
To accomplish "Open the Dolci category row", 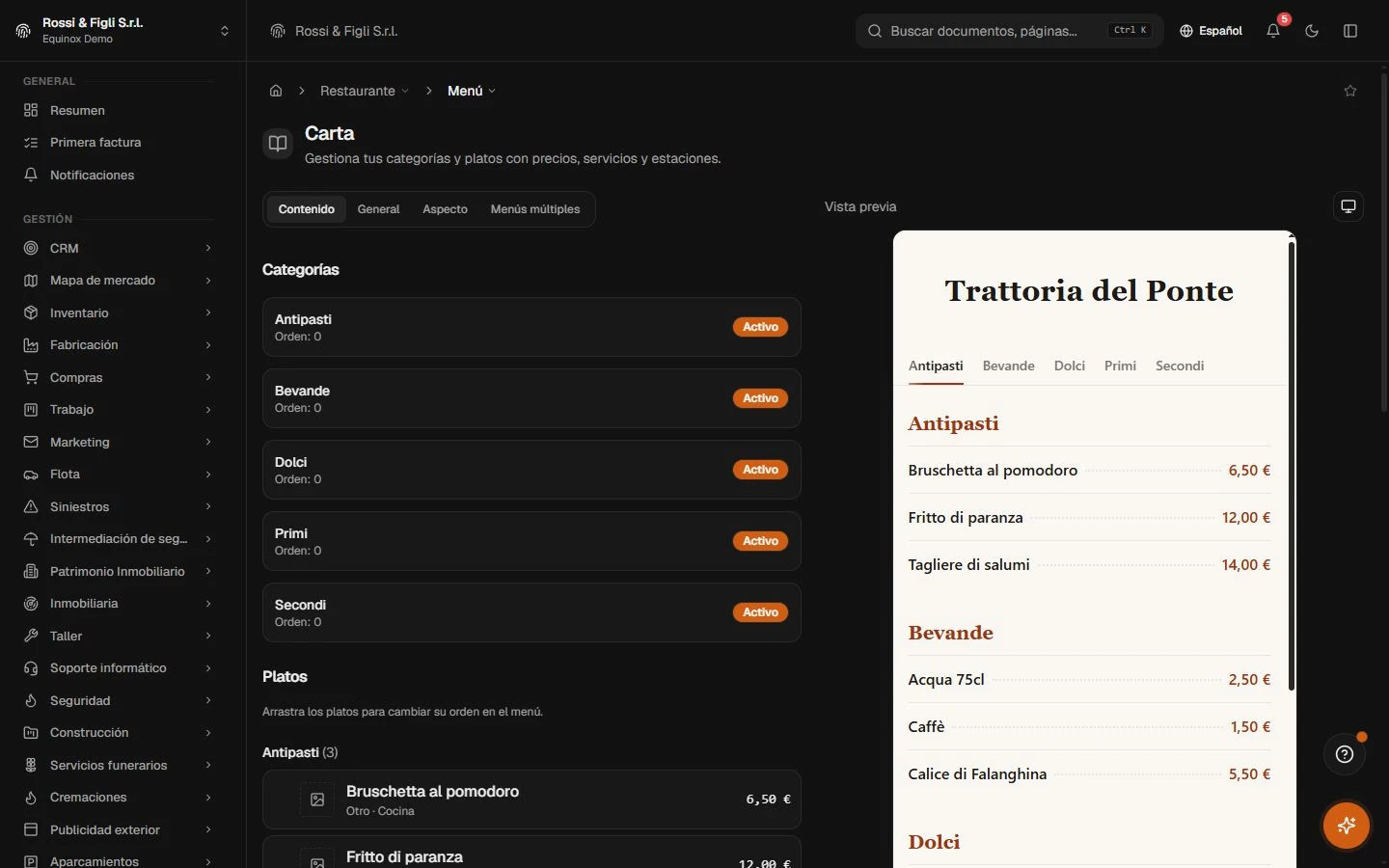I will tap(531, 470).
